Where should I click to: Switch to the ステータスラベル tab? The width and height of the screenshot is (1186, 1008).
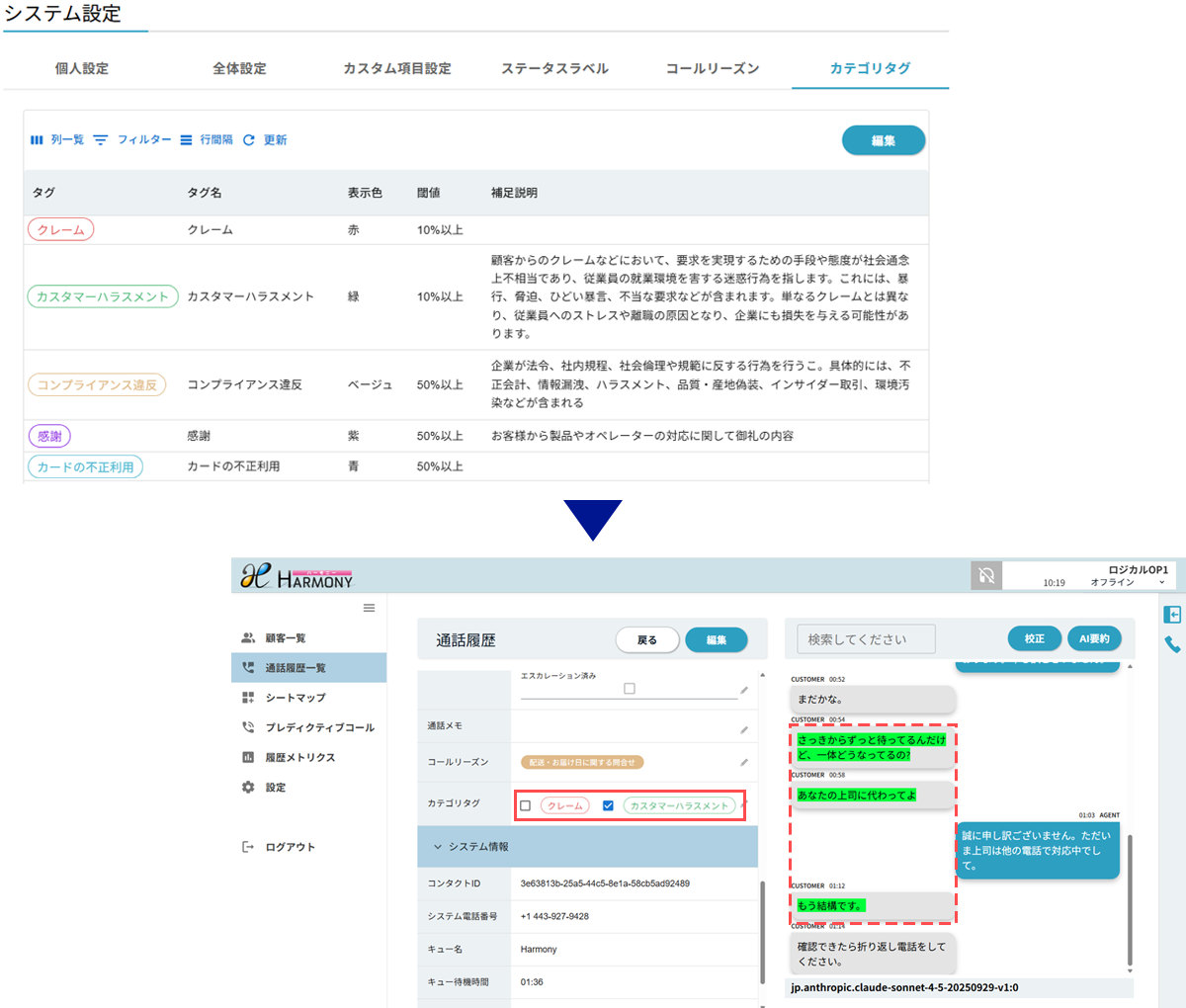coord(554,68)
